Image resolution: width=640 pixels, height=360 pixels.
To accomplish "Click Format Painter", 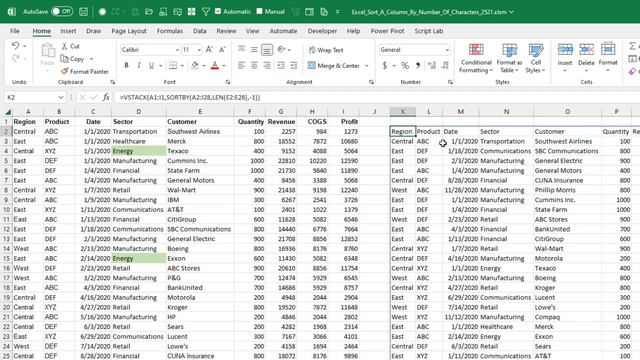I will coord(84,71).
